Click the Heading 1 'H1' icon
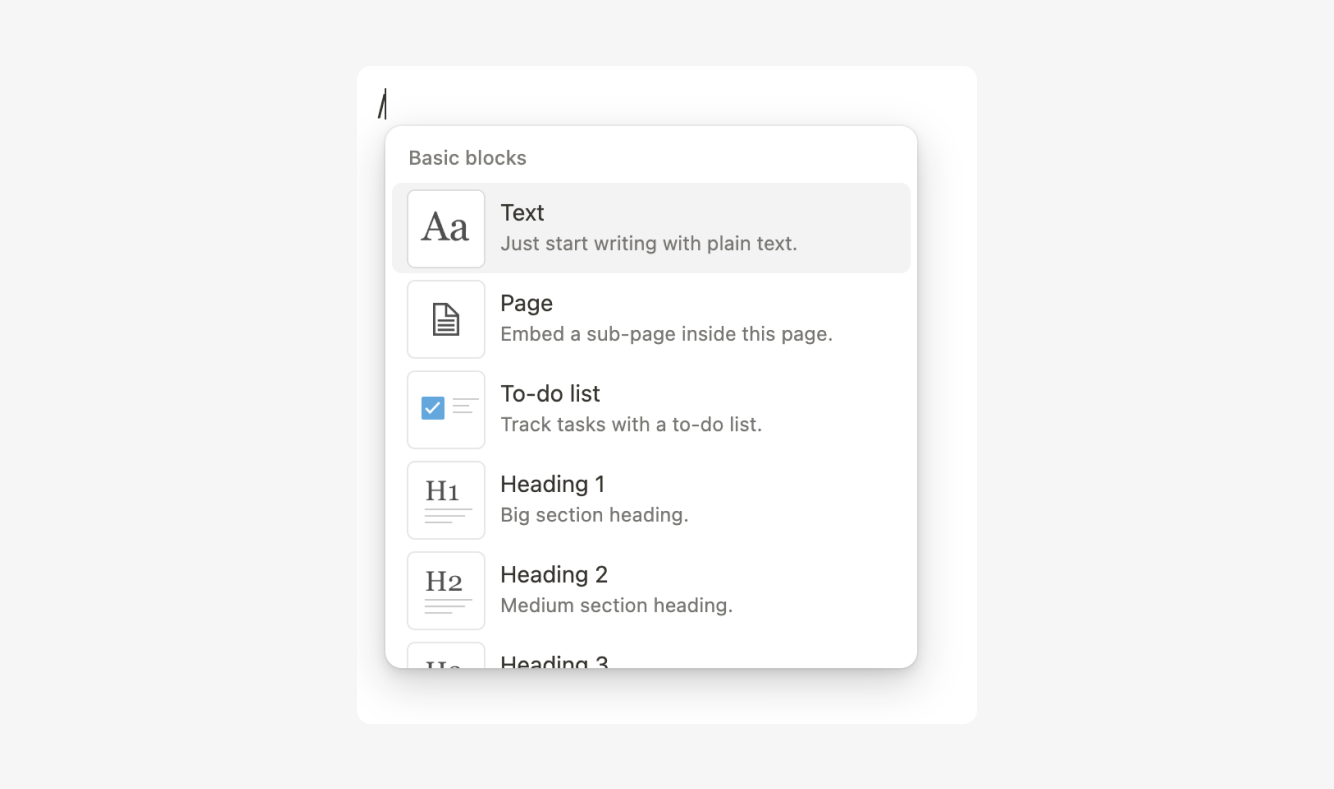1334x789 pixels. point(446,500)
